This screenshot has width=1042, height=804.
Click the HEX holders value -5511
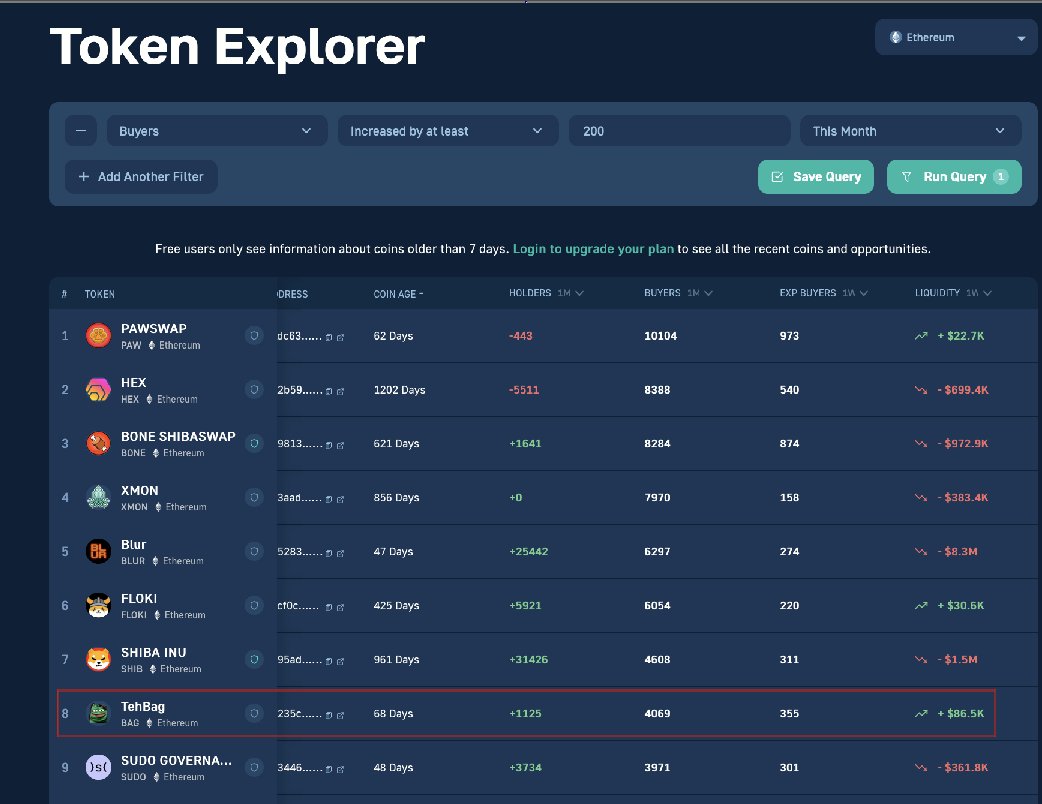pos(524,389)
